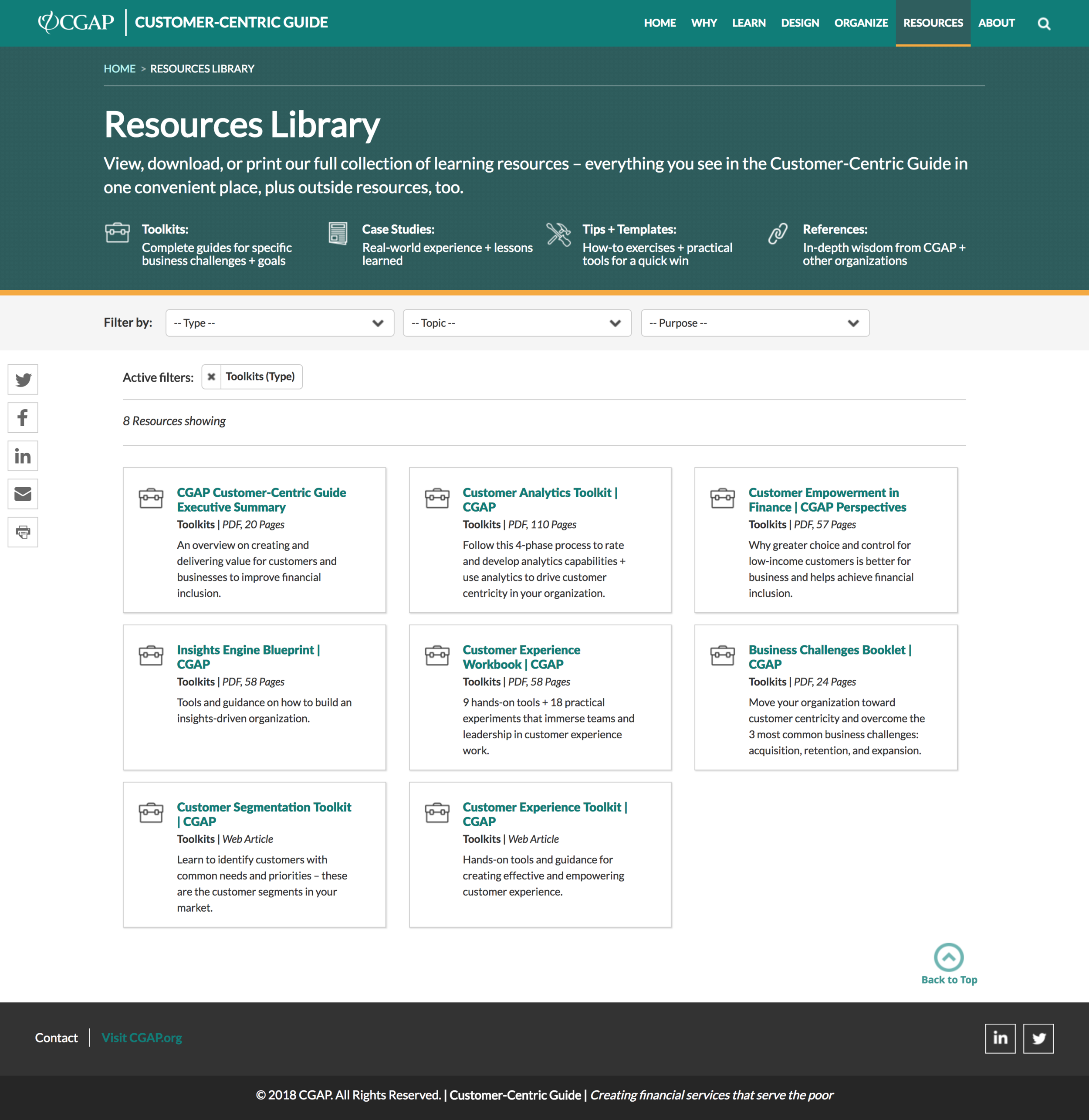Click toolkit icon on Customer Experience Toolkit card

coord(437,813)
